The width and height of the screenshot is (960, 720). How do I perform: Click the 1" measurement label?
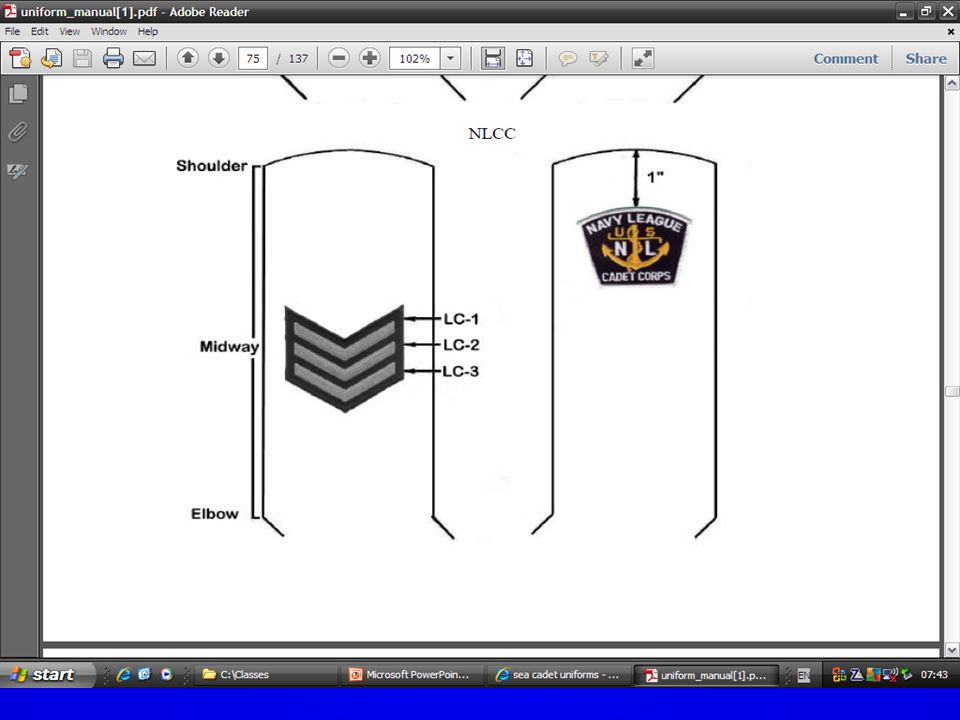(x=655, y=178)
